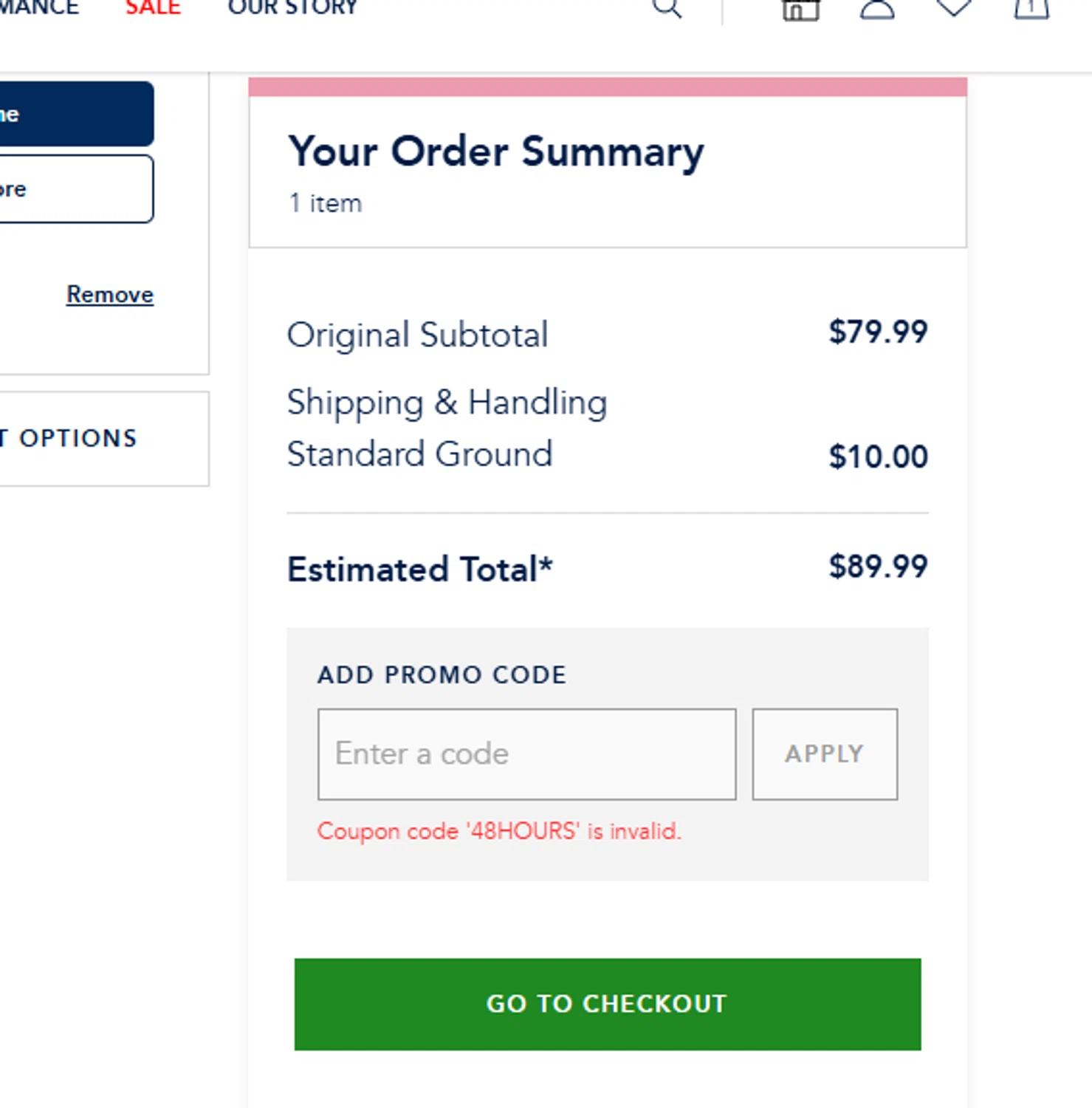The width and height of the screenshot is (1092, 1108).
Task: Select the outlined white delivery option button
Action: tap(75, 188)
